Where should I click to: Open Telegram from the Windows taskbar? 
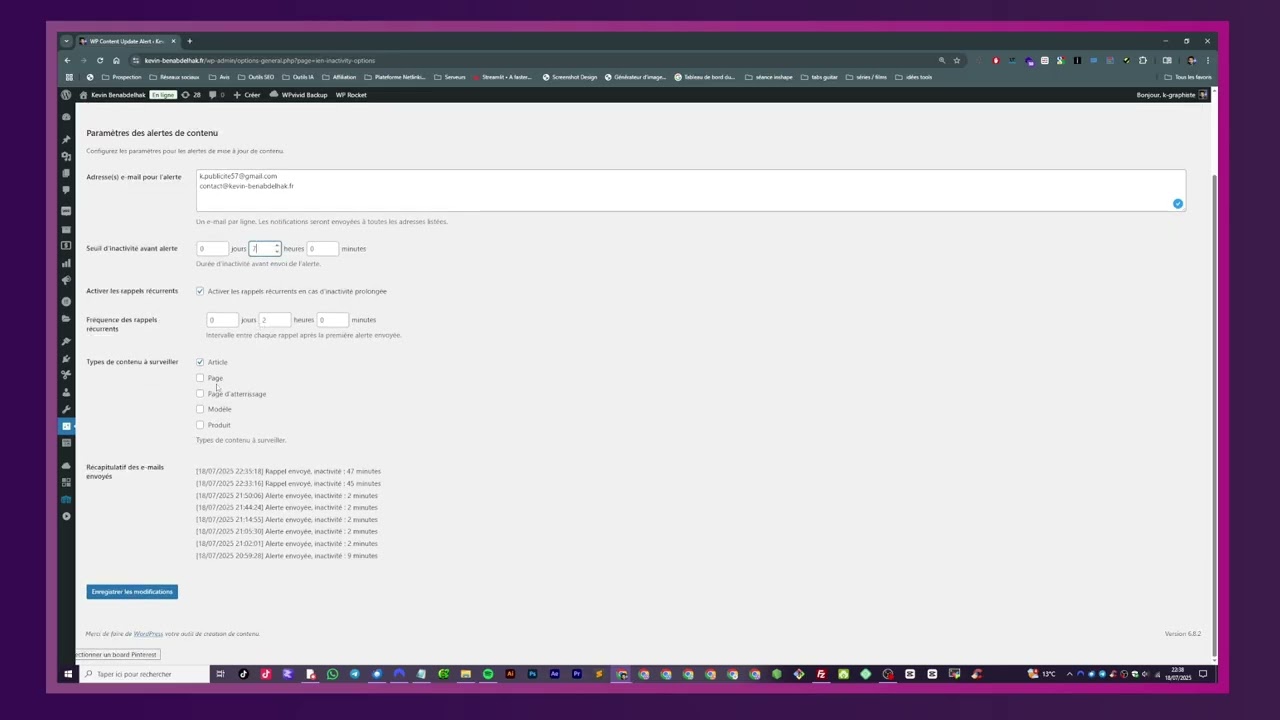click(354, 674)
